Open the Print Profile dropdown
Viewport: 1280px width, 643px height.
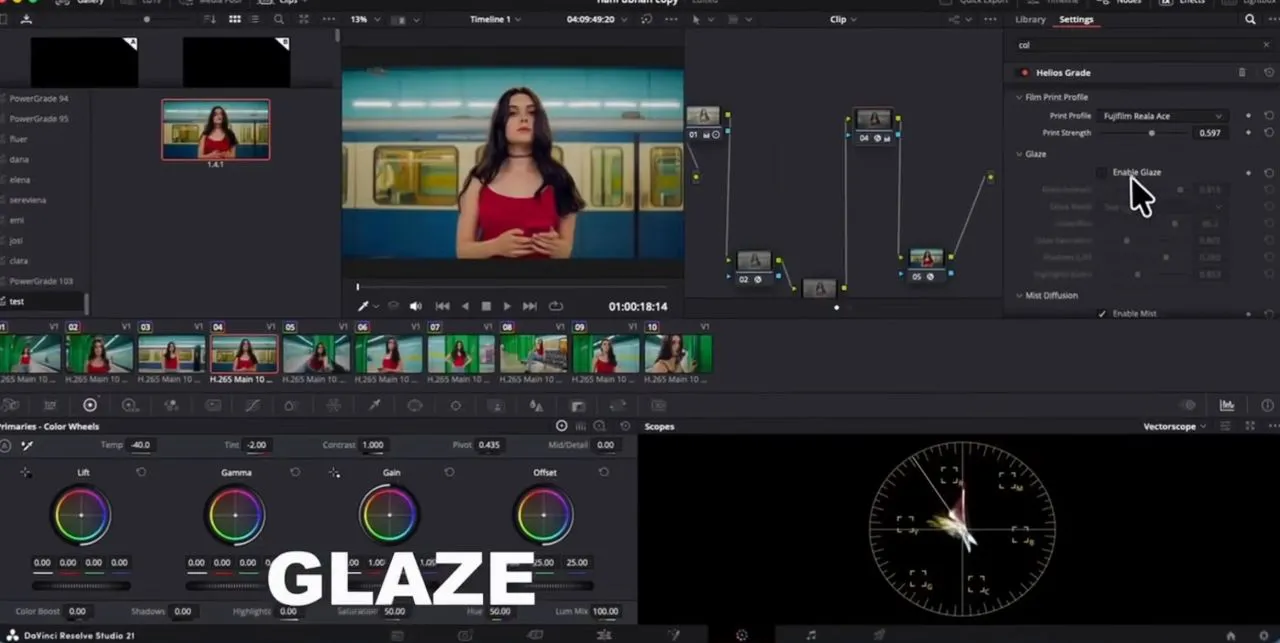1162,116
